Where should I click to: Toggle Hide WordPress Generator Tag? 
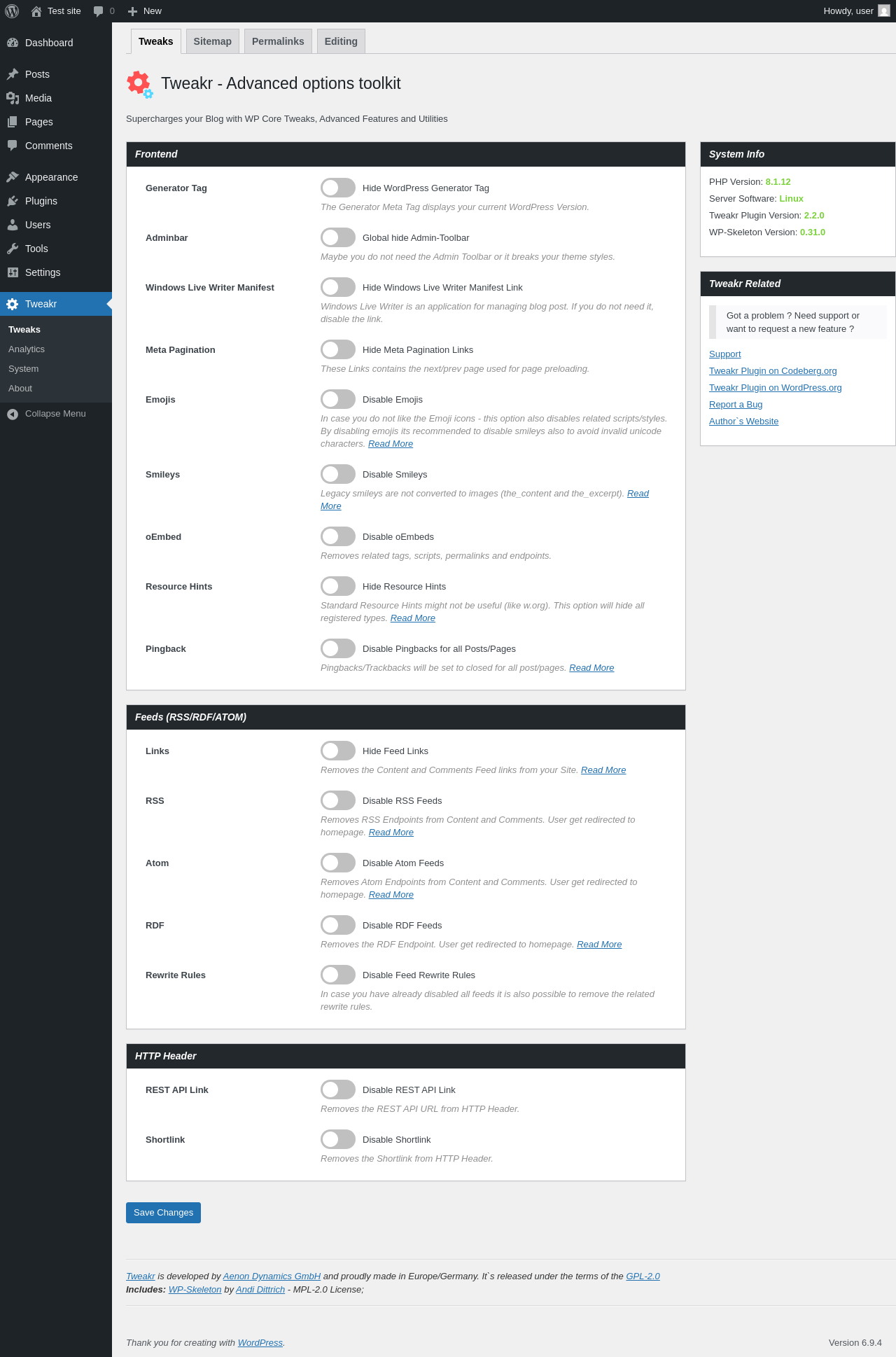[x=338, y=188]
